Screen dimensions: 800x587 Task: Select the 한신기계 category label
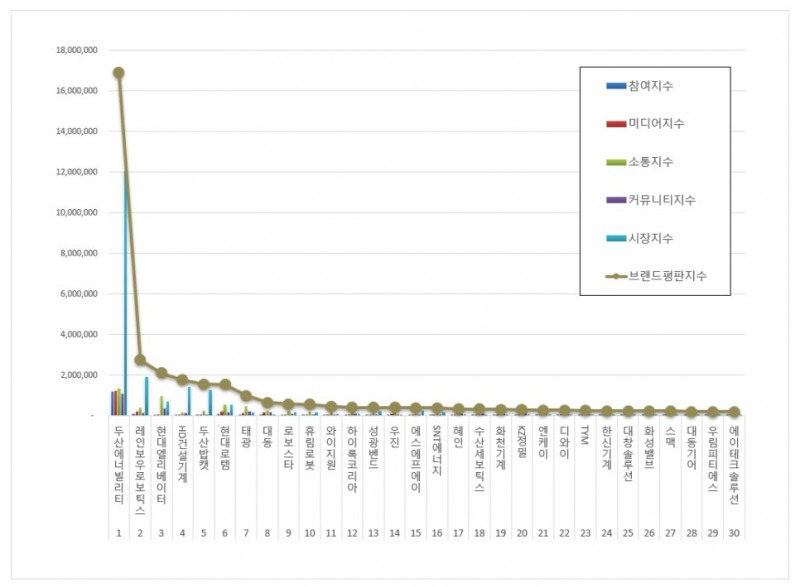(x=607, y=448)
